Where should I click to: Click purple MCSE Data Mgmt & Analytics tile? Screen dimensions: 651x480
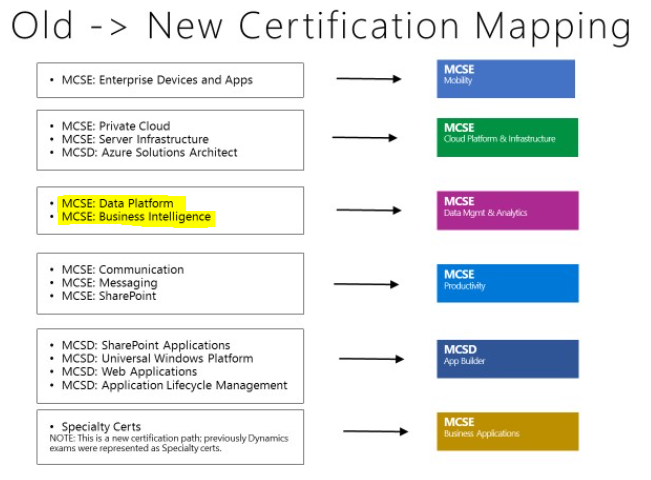pyautogui.click(x=507, y=211)
